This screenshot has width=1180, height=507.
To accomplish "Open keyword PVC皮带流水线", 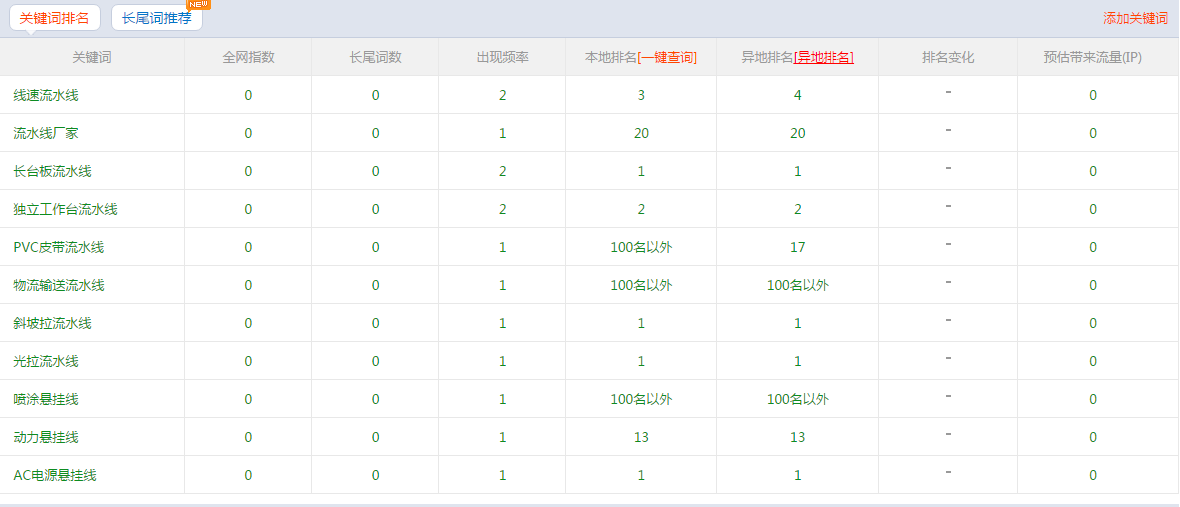I will coord(58,247).
